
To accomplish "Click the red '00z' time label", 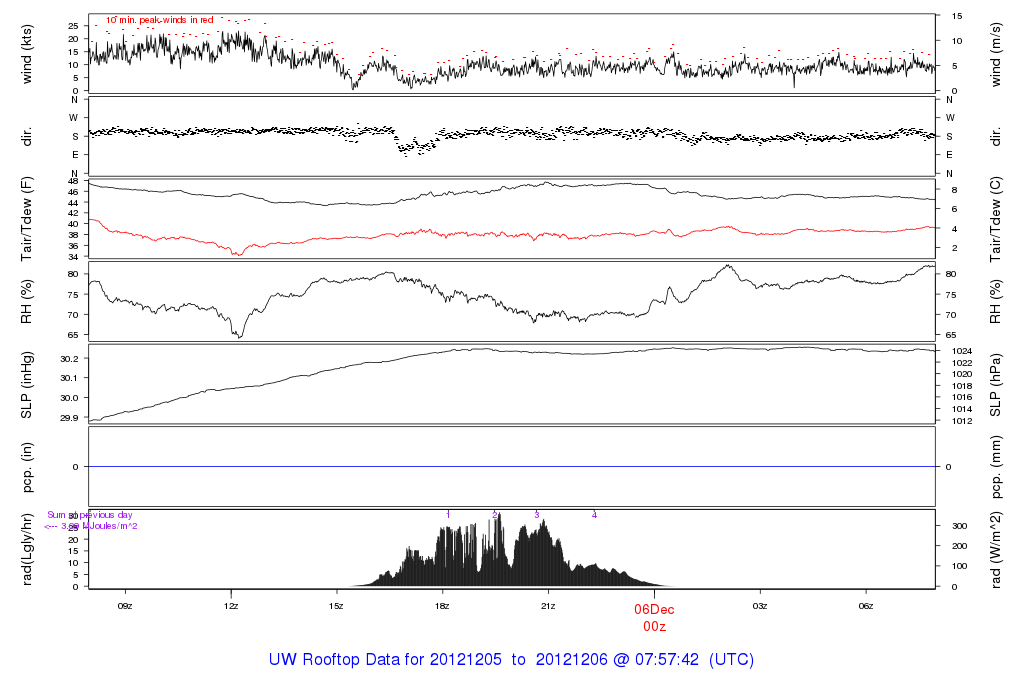I will click(x=654, y=627).
